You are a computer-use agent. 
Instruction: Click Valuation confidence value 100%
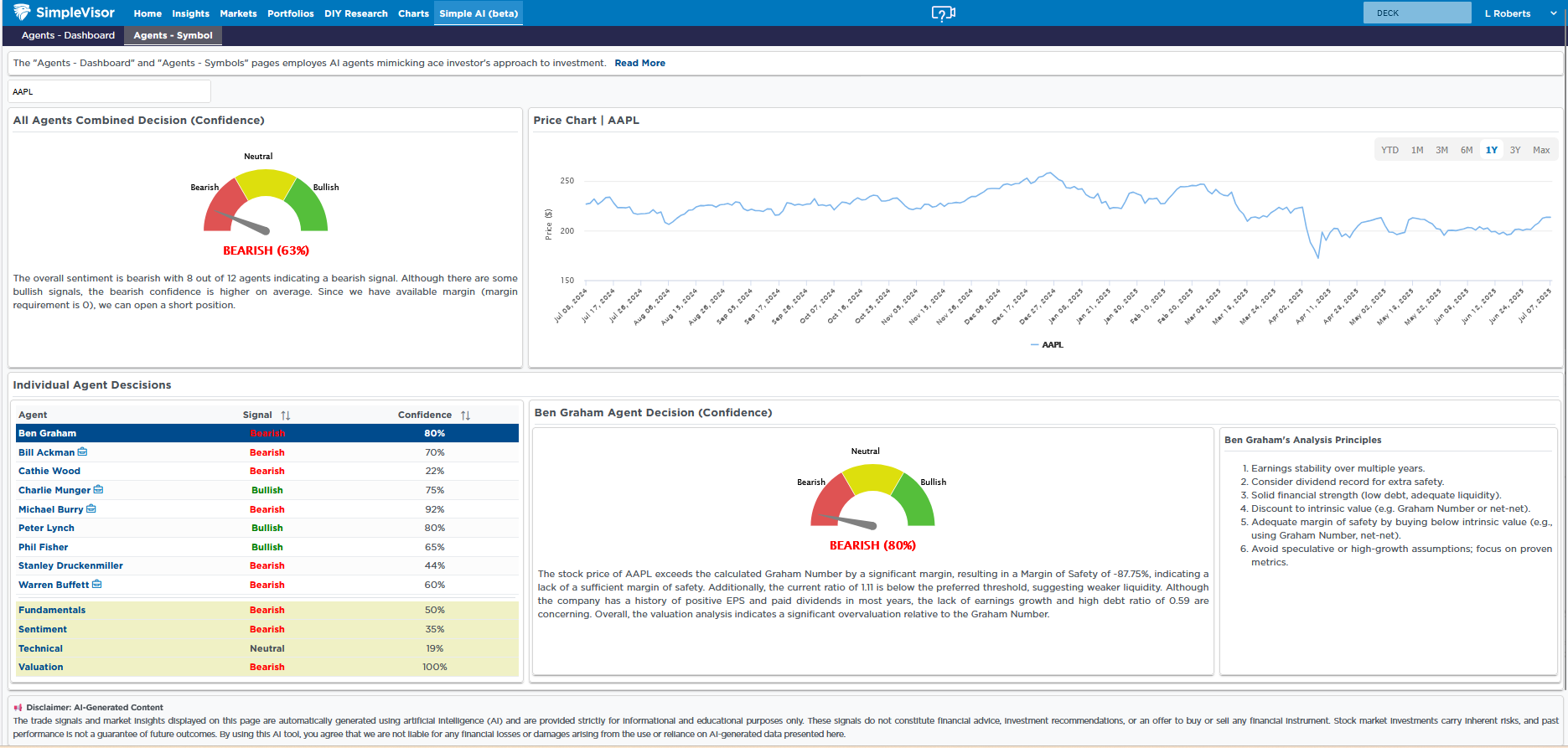click(435, 667)
